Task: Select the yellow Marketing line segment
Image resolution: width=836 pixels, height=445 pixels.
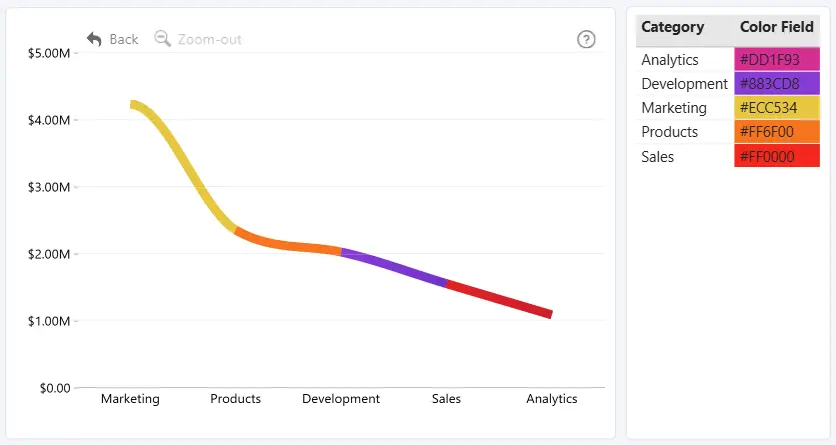Action: (184, 161)
